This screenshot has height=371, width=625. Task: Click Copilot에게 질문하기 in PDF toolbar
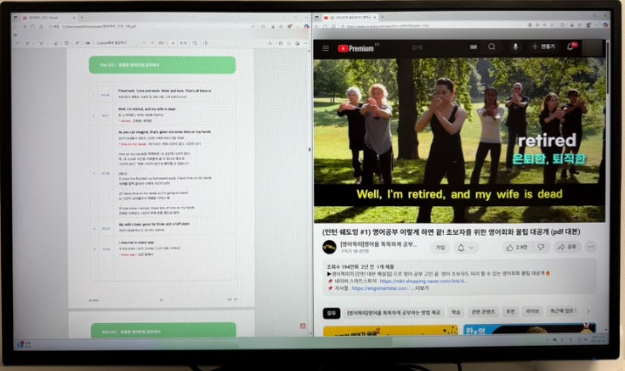click(111, 43)
